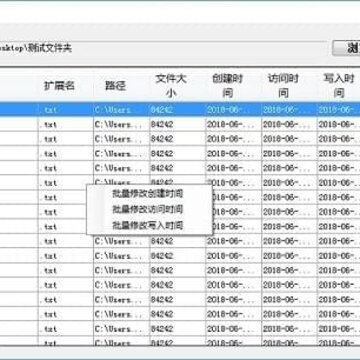Viewport: 360px width, 360px height.
Task: Select the highlighted row's 访问时间 date cell
Action: [x=289, y=110]
